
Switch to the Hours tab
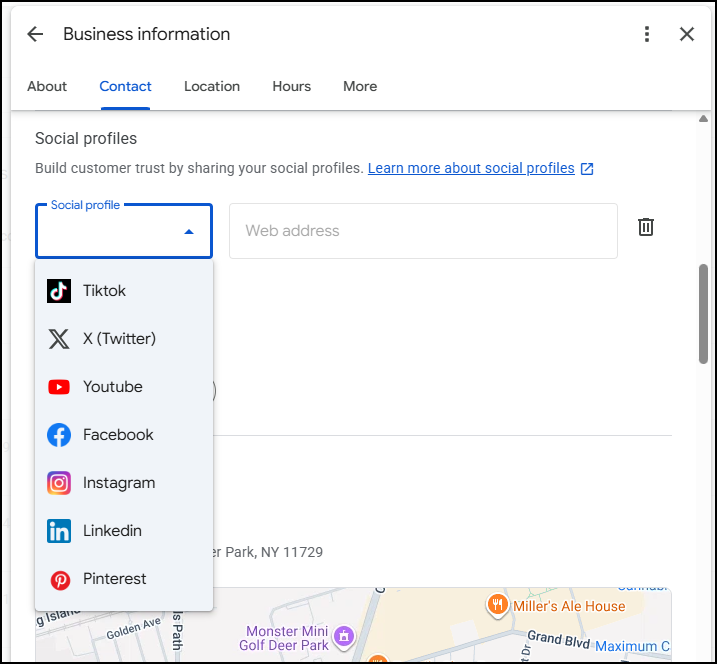point(292,86)
